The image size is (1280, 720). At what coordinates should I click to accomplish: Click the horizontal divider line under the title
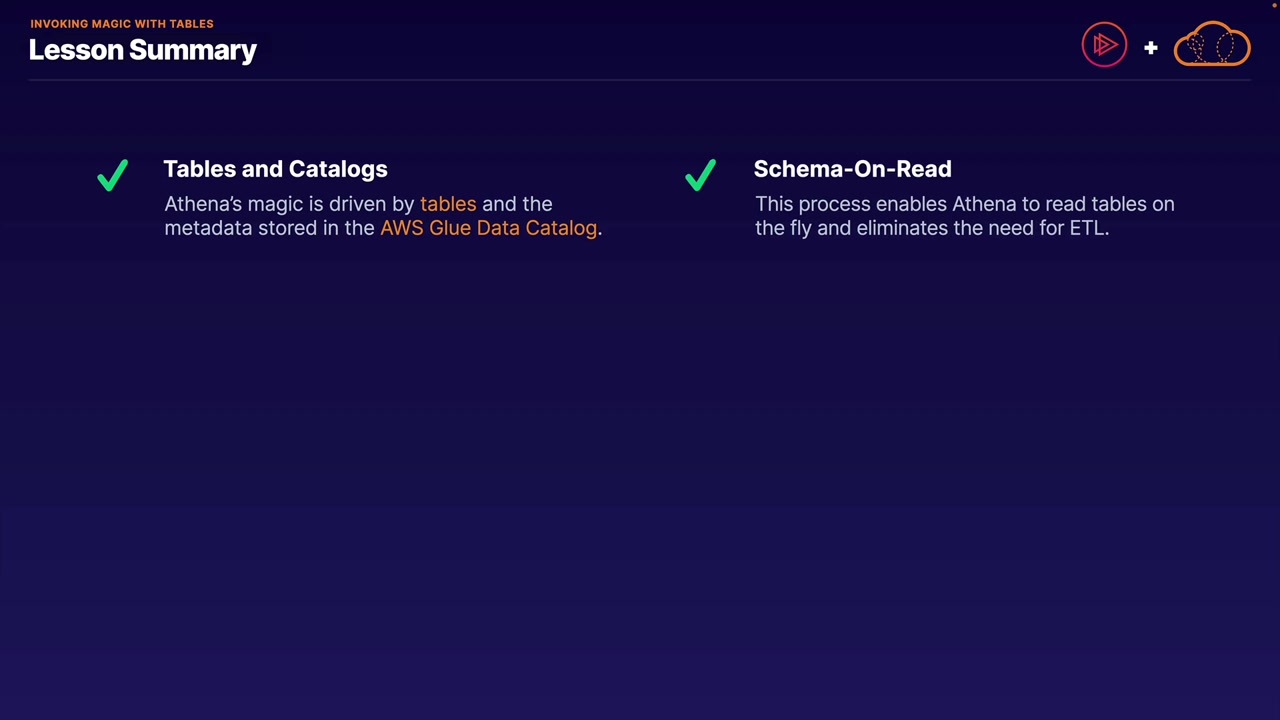point(640,79)
